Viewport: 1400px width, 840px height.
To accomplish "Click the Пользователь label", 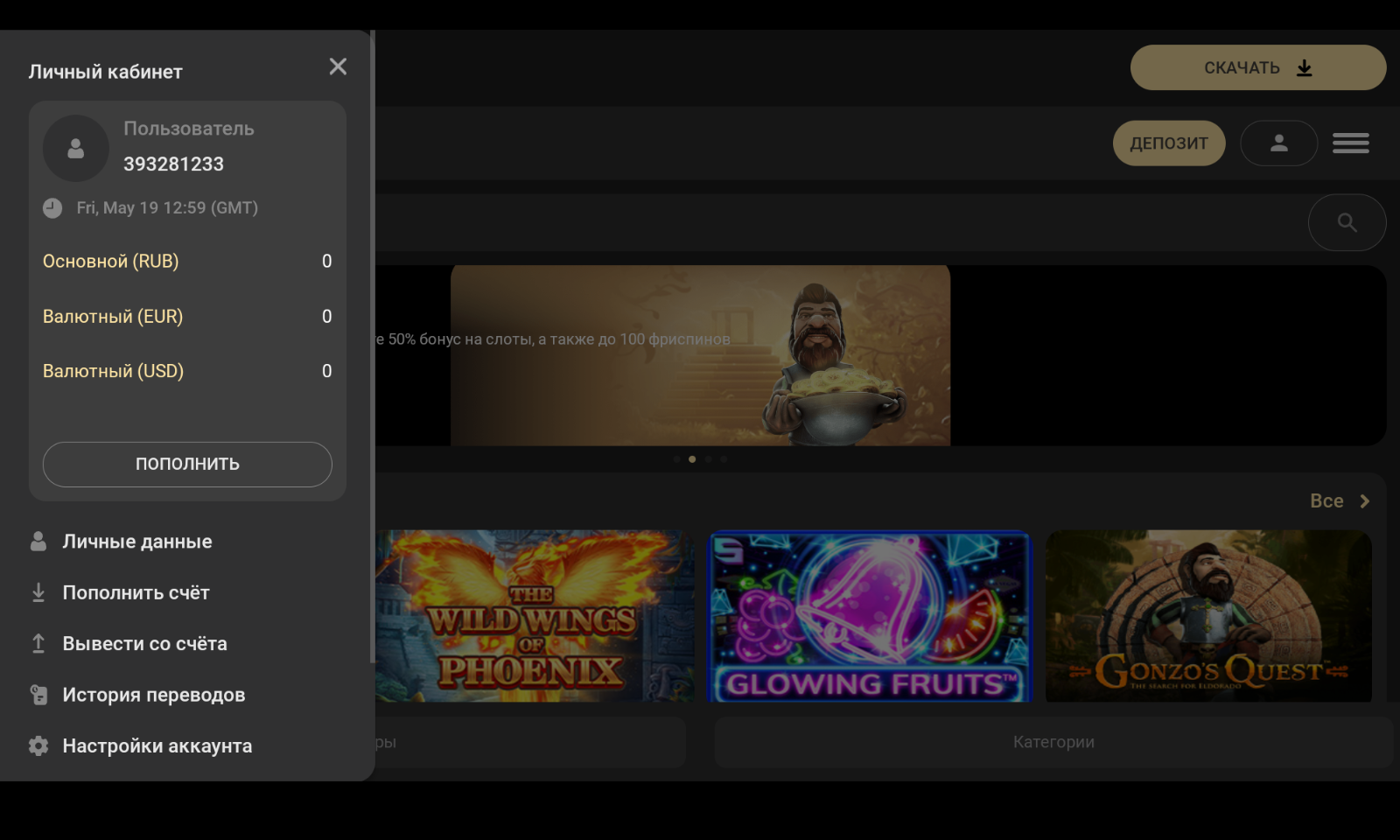I will tap(189, 129).
